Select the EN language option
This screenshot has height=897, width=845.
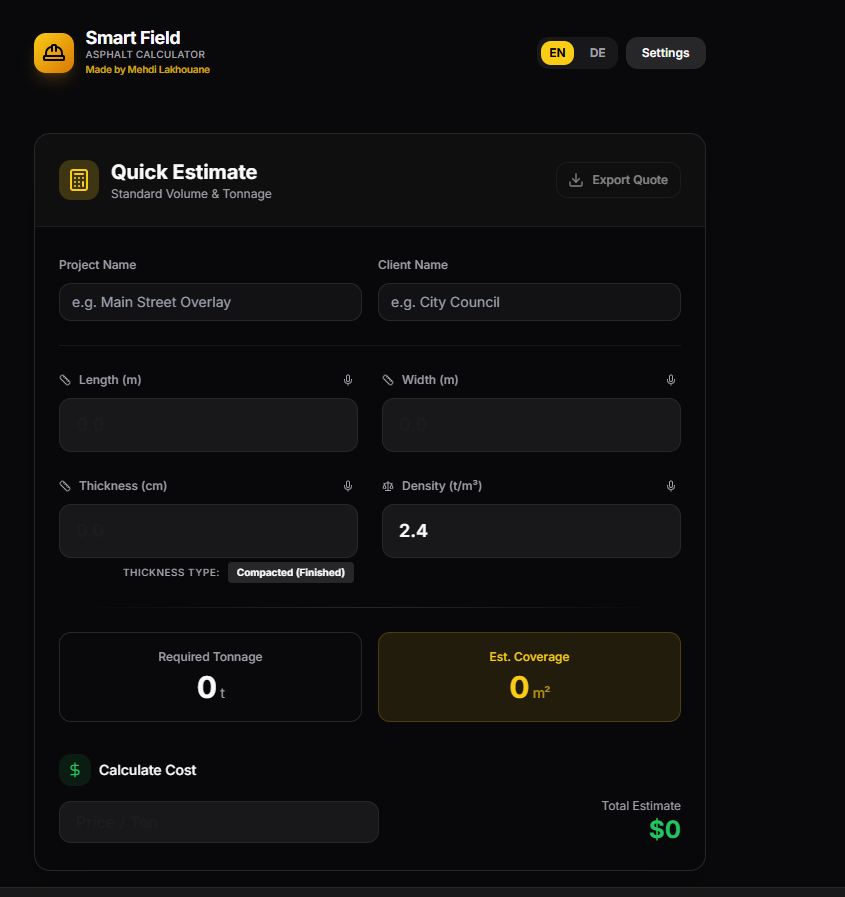pyautogui.click(x=557, y=52)
